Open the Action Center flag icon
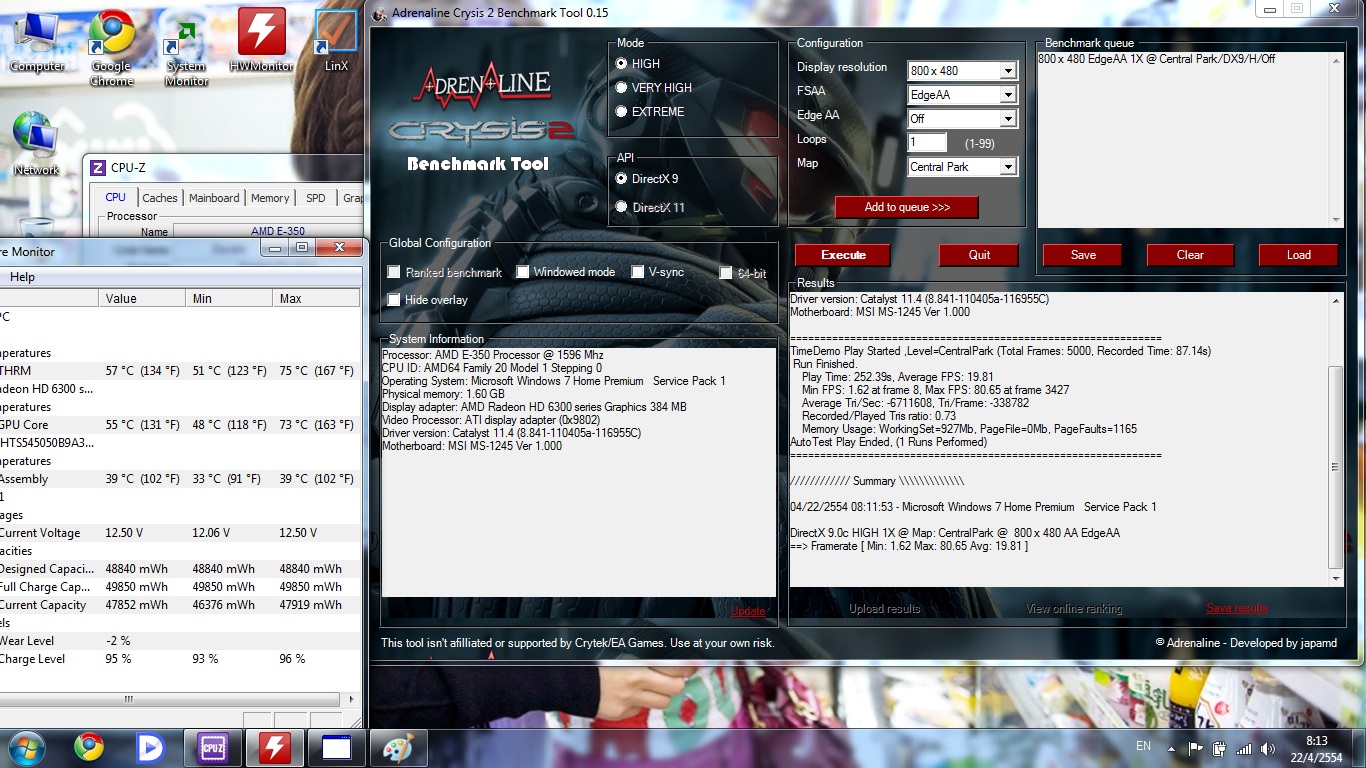Image resolution: width=1366 pixels, height=768 pixels. (x=1196, y=748)
